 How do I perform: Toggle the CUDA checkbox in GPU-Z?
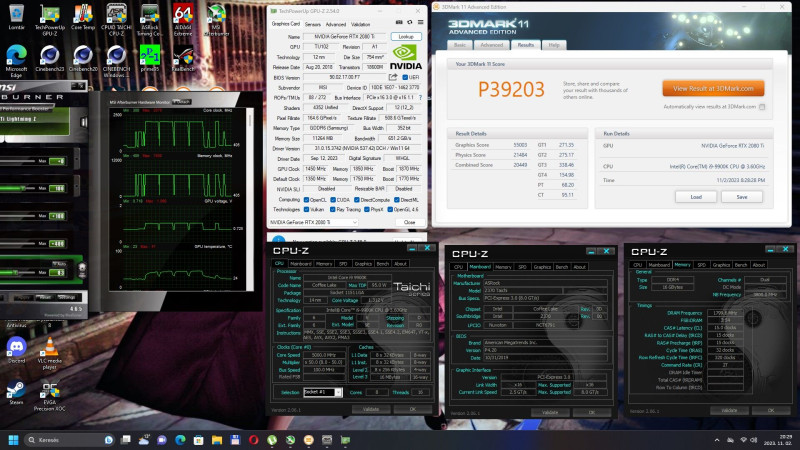[333, 200]
